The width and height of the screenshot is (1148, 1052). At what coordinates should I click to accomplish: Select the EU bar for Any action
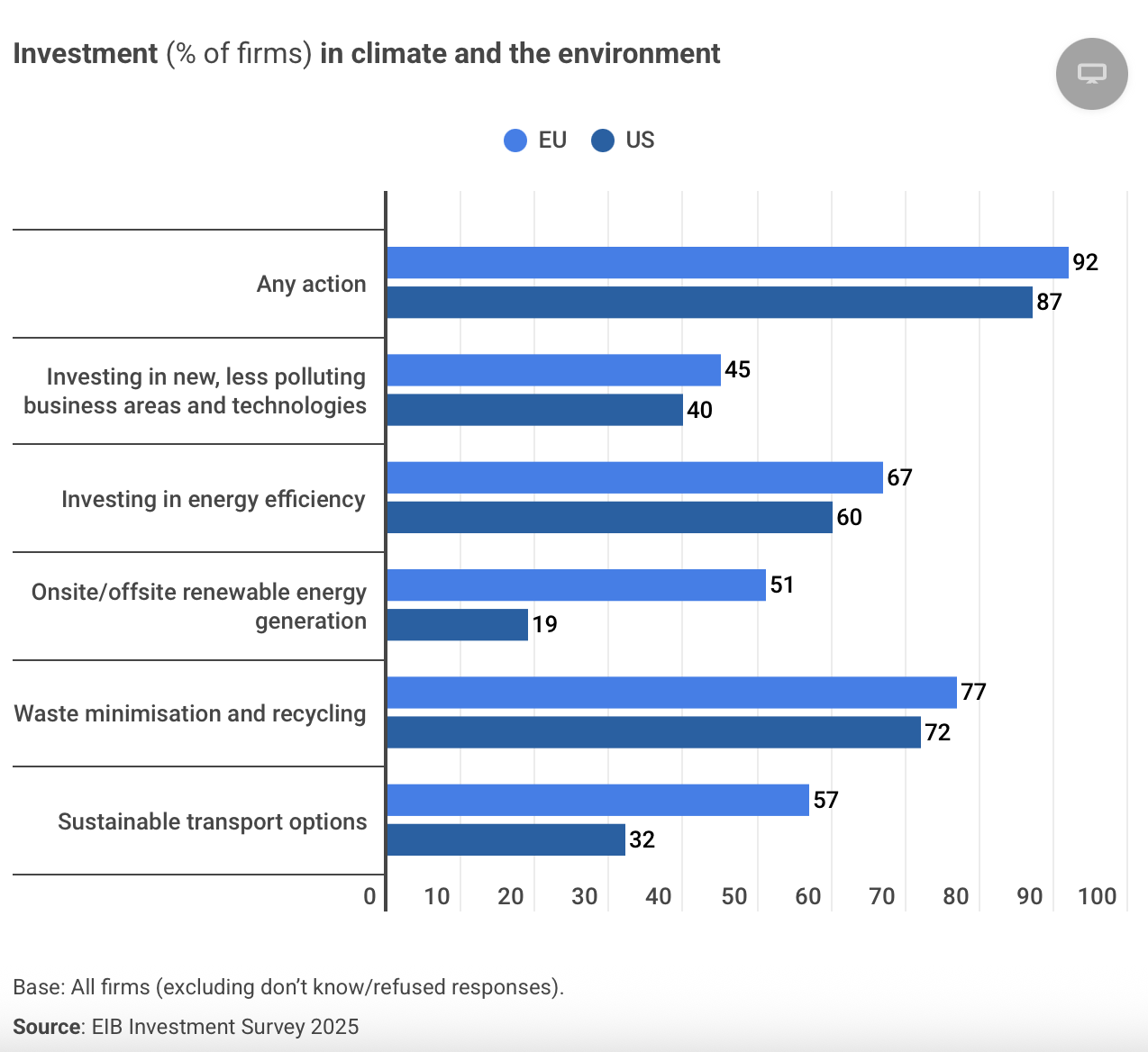(x=727, y=263)
